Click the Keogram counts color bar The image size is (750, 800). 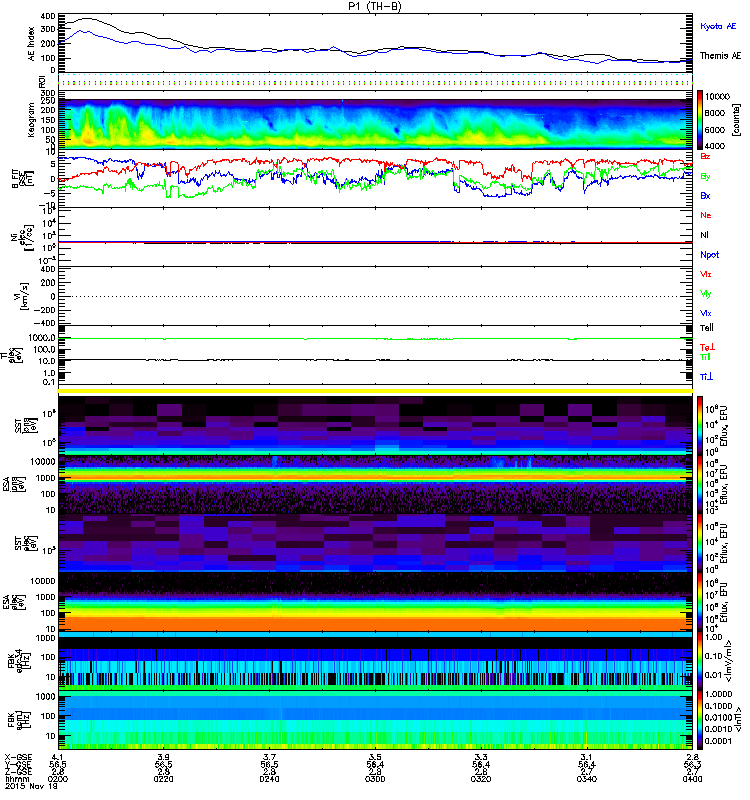(700, 120)
